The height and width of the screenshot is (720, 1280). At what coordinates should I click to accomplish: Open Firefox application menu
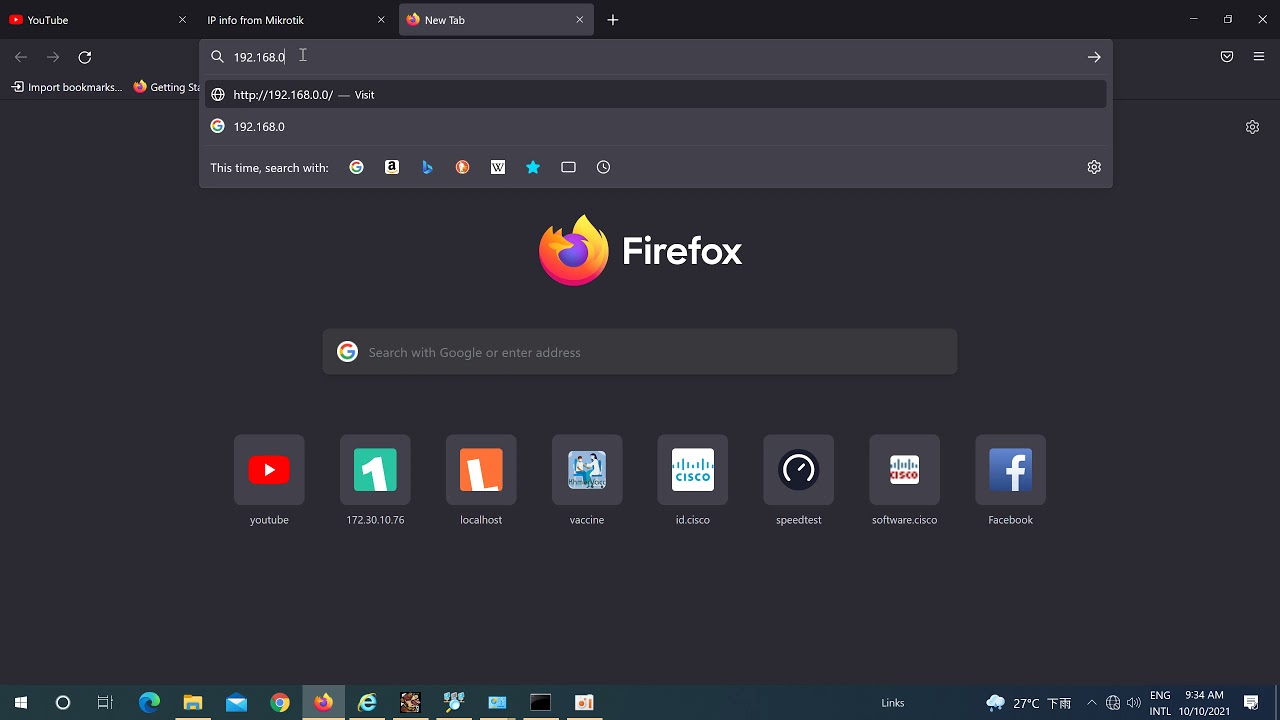click(1259, 57)
